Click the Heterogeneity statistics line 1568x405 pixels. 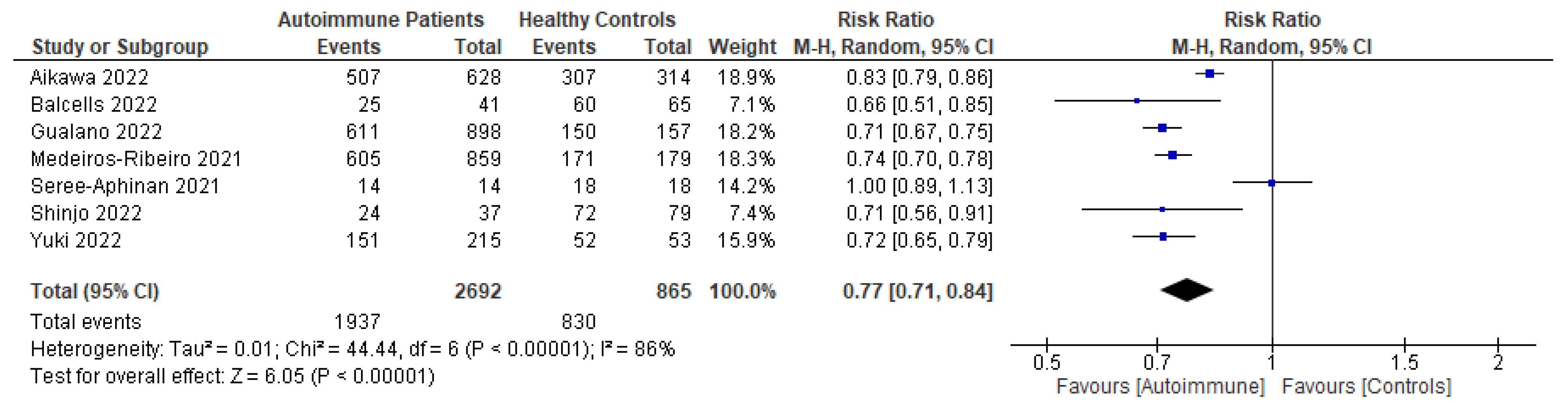[352, 349]
